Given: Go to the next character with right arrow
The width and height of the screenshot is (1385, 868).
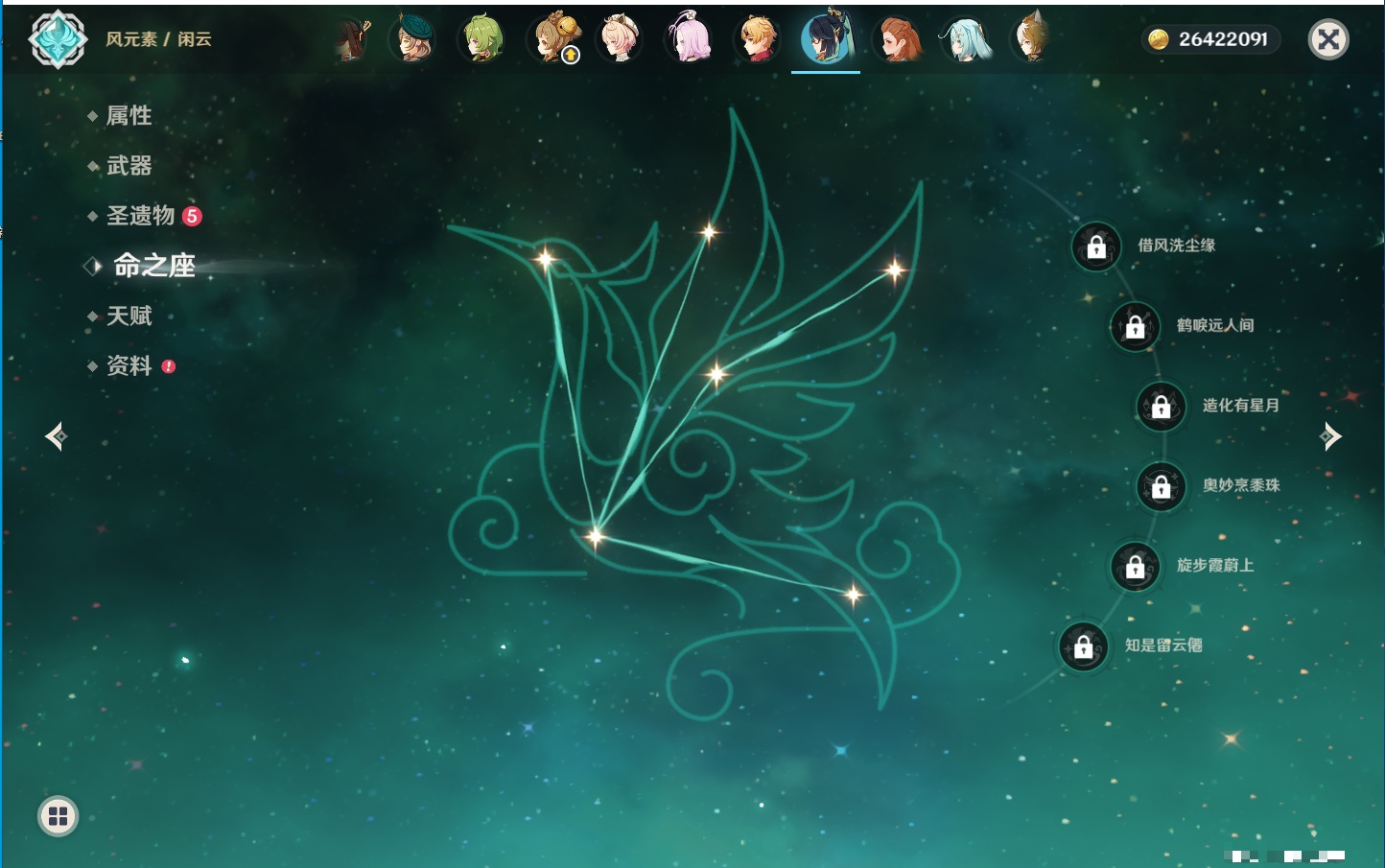Looking at the screenshot, I should 1330,436.
